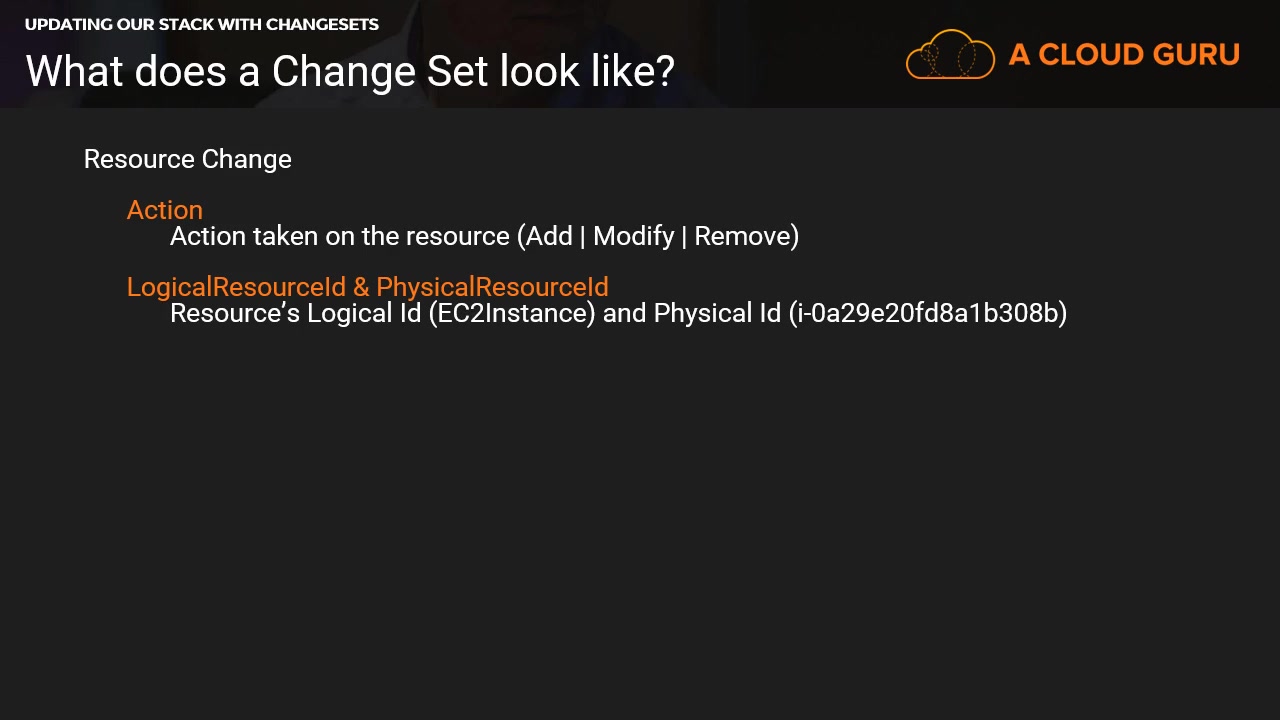Click the word 'Remove' in the action list
This screenshot has height=720, width=1280.
743,236
